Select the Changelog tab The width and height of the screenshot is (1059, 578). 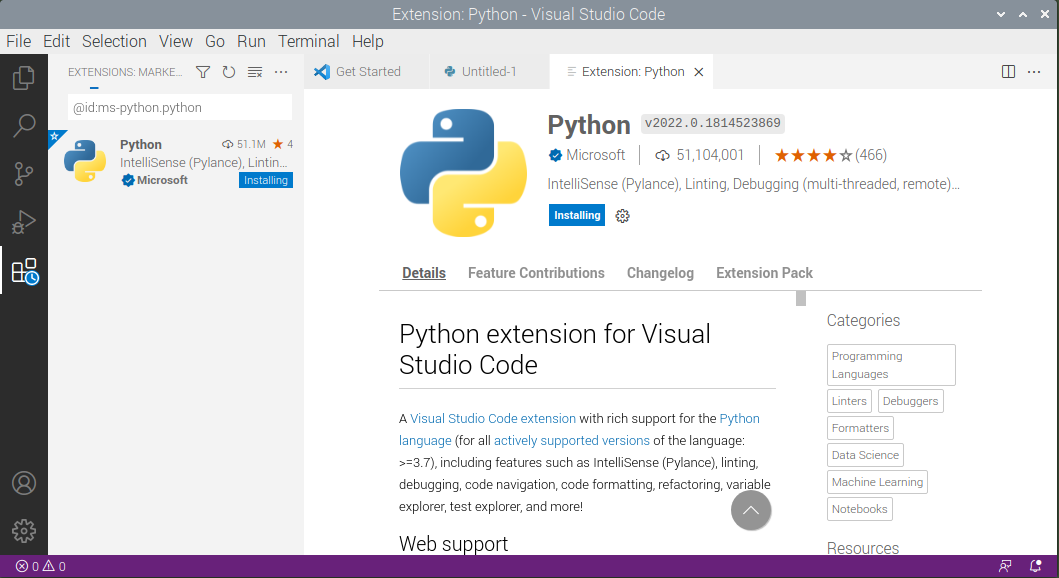[x=660, y=273]
